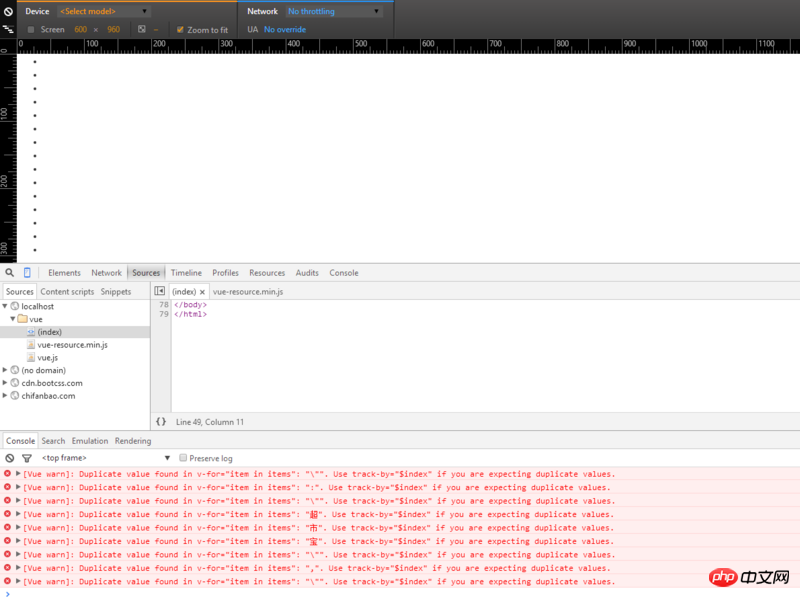Click the error icon of the "市" warning
Screen dimensions: 800x597
[7, 527]
